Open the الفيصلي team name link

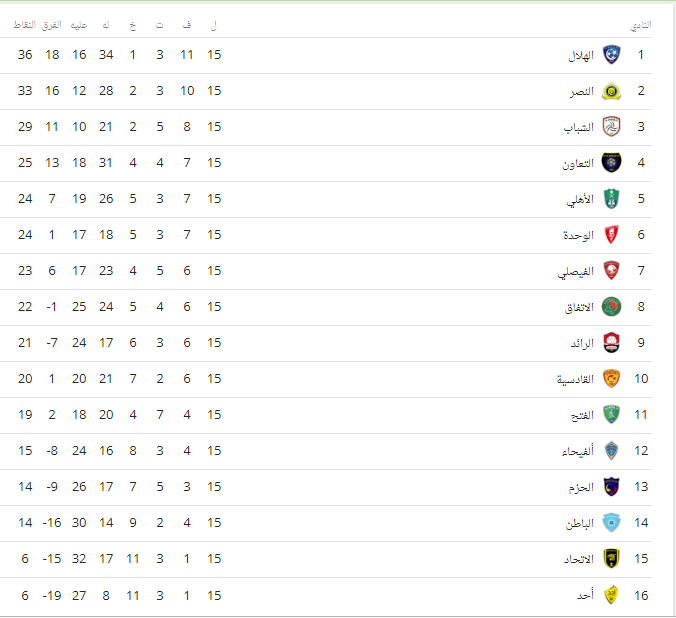(576, 272)
